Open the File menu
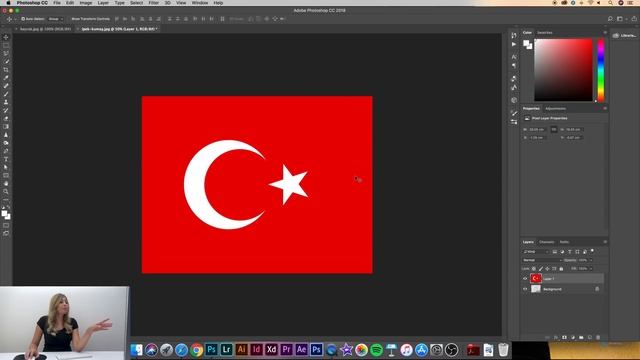Screen dimensions: 640x360 click(x=57, y=3)
